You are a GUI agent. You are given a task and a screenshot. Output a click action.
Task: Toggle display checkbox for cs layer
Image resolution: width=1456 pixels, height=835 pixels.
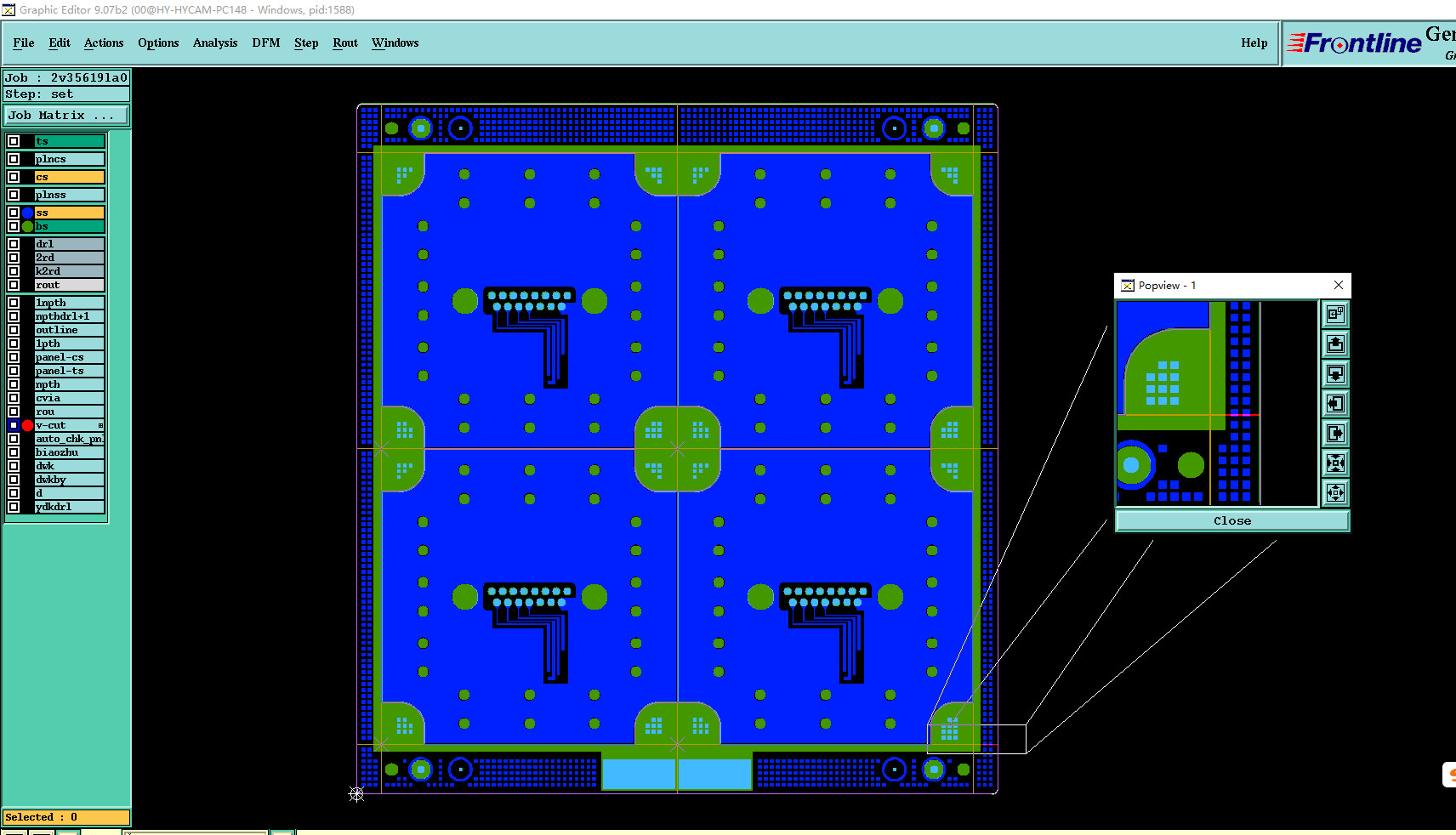pos(14,177)
